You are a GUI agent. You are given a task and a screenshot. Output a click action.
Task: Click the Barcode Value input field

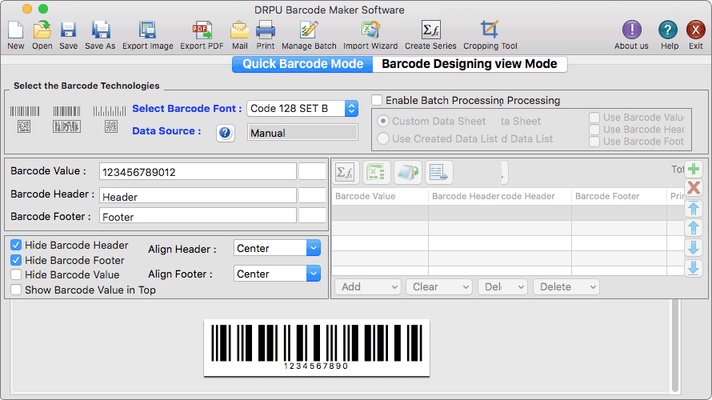[x=198, y=172]
